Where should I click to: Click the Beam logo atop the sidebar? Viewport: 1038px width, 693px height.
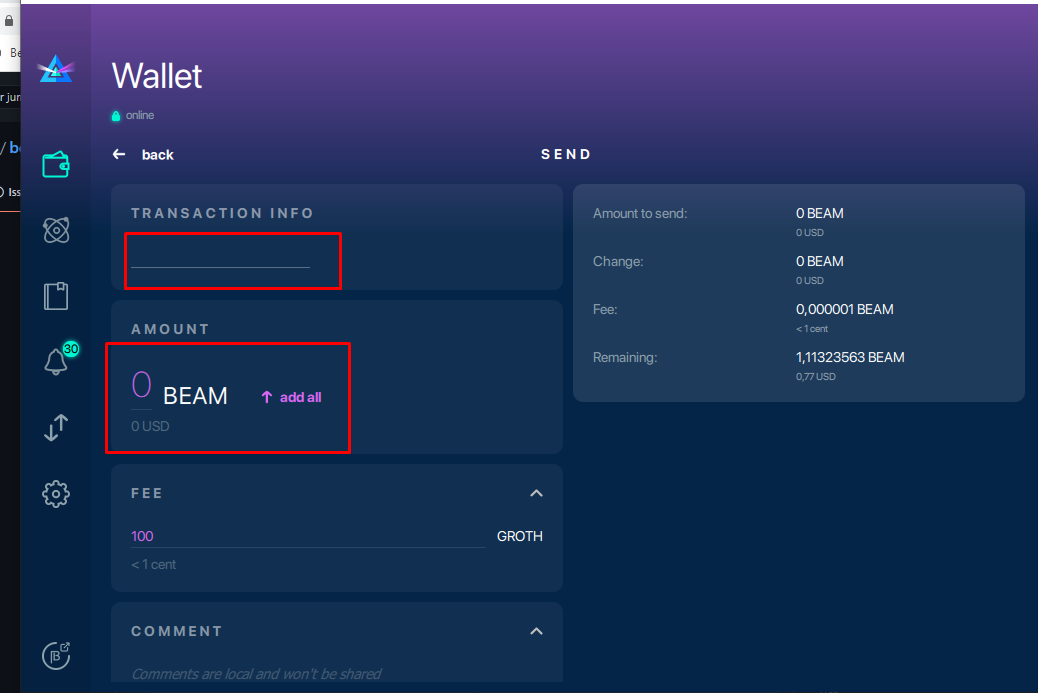[55, 69]
